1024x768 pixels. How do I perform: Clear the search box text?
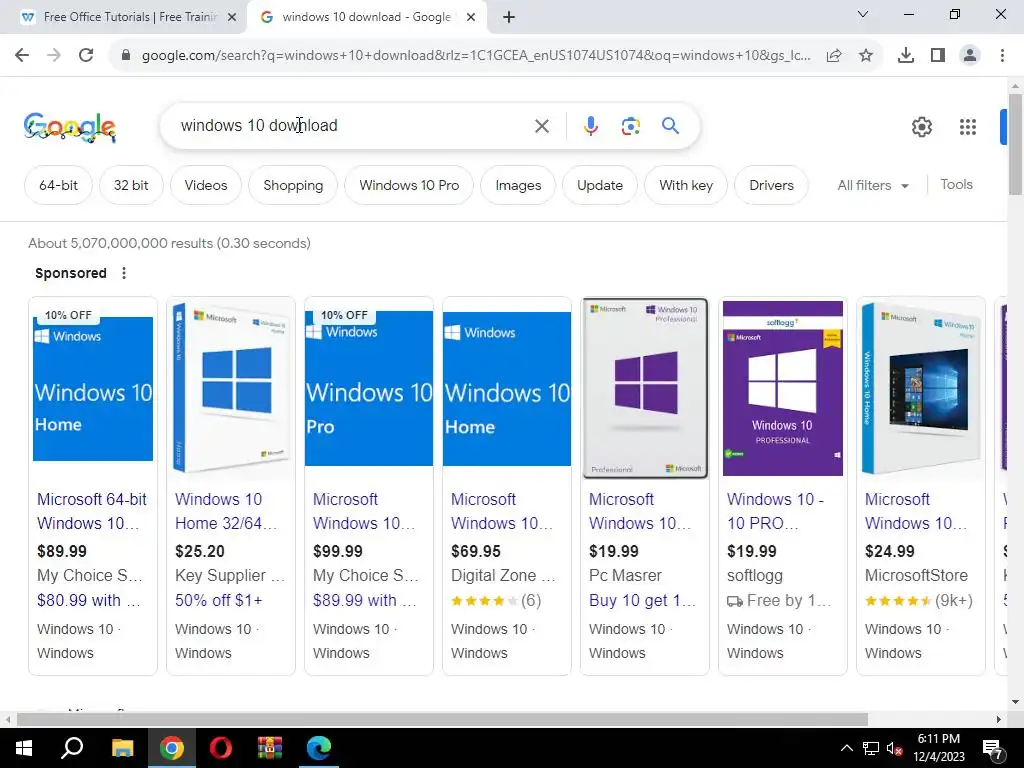pyautogui.click(x=542, y=126)
